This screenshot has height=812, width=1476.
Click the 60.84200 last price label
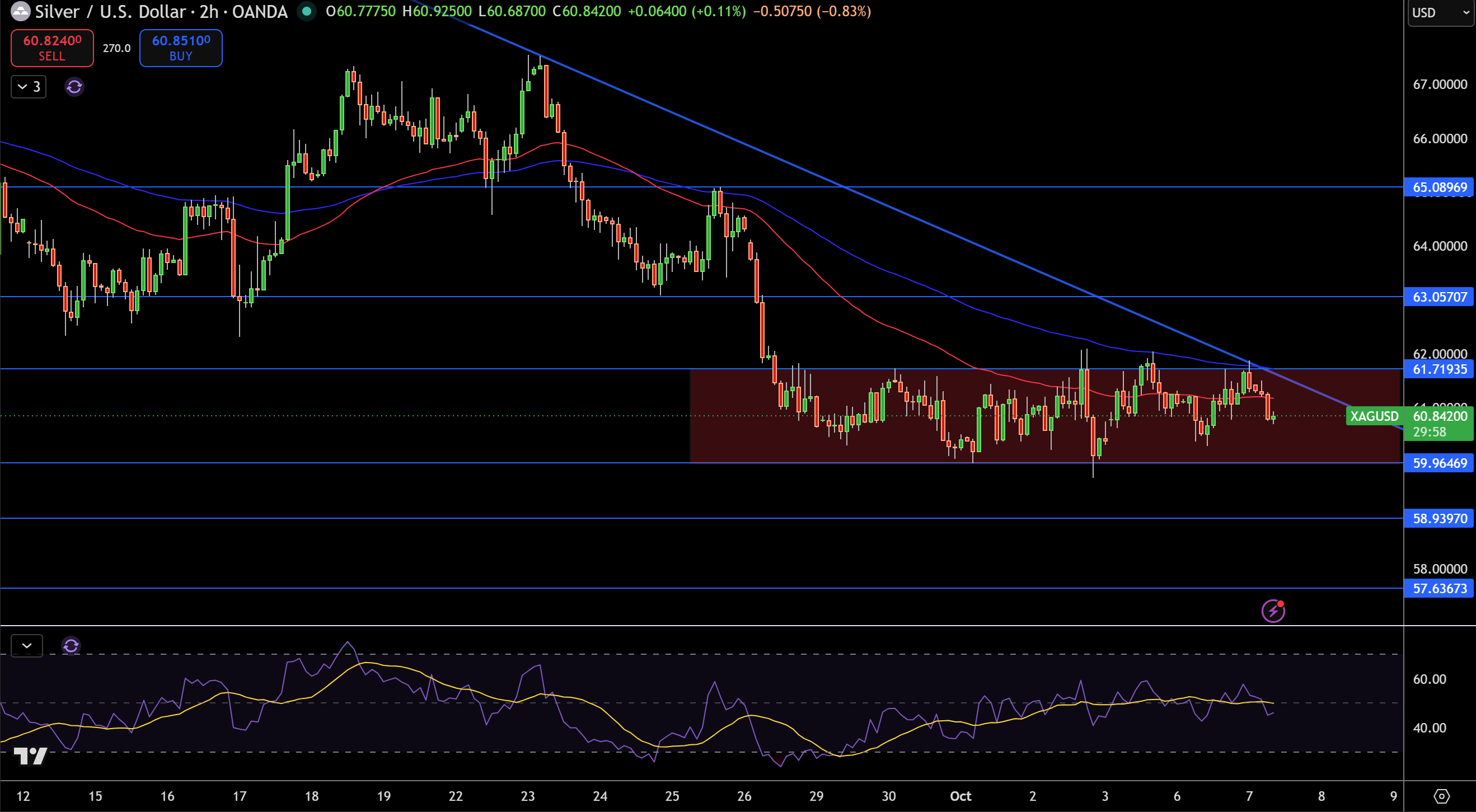coord(1439,416)
